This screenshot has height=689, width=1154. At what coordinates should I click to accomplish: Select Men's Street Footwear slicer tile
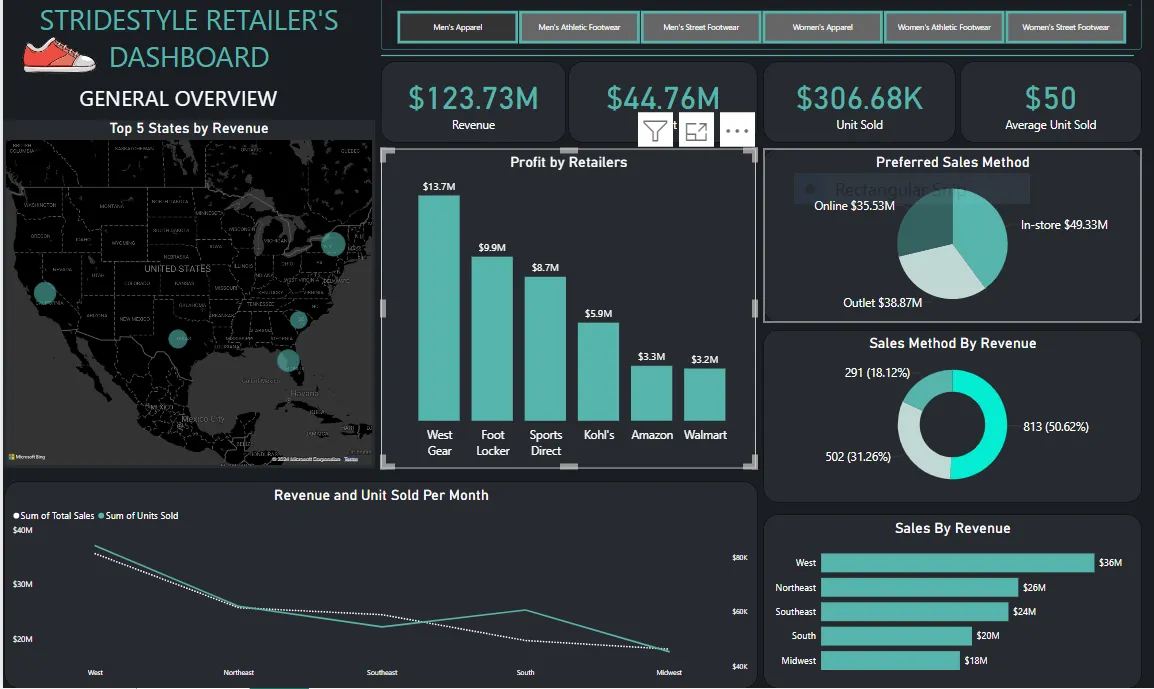point(701,27)
